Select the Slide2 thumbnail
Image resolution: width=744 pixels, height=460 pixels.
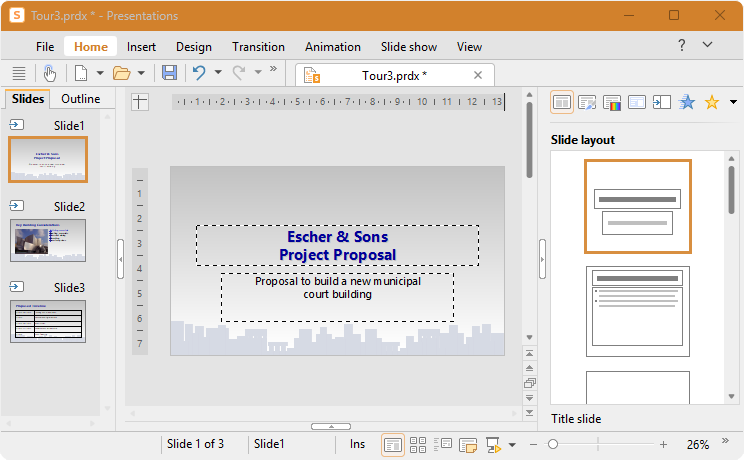pyautogui.click(x=48, y=240)
